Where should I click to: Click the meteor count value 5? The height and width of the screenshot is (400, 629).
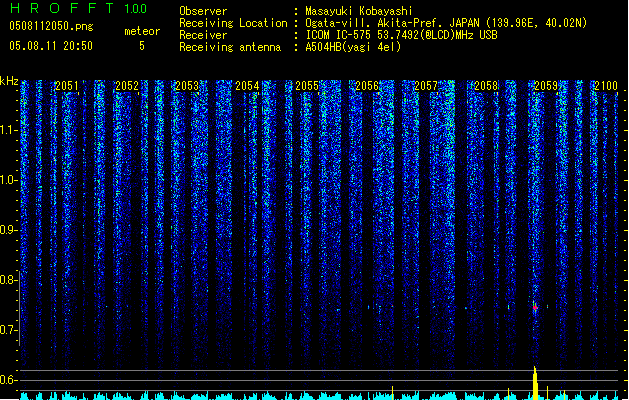click(142, 46)
